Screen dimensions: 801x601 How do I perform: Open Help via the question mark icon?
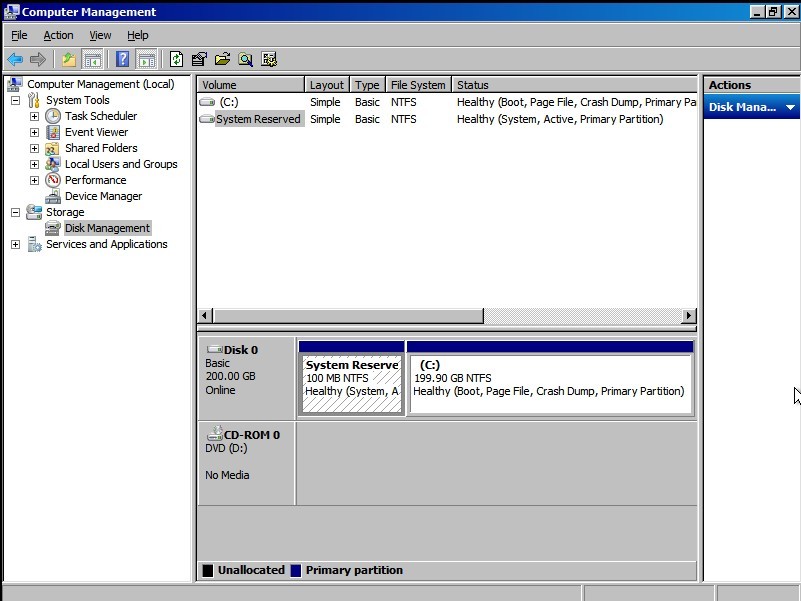[x=123, y=60]
